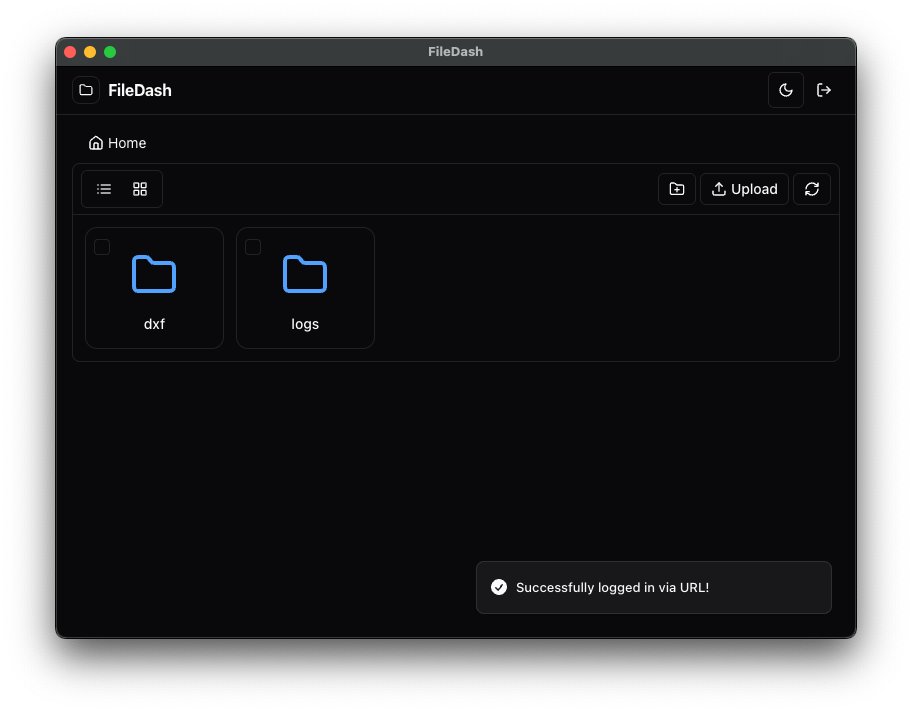
Task: Click the logs folder name label
Action: point(305,323)
